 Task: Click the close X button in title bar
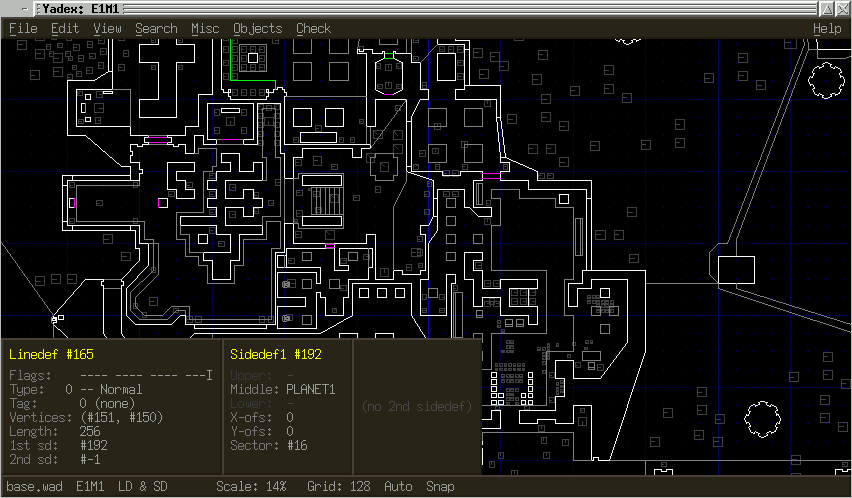[x=843, y=9]
